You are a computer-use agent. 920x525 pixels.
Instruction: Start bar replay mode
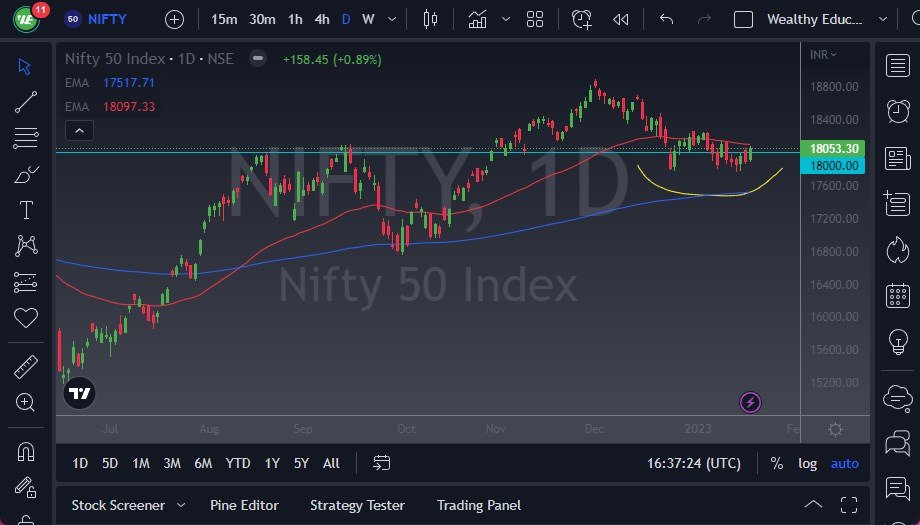coord(621,19)
